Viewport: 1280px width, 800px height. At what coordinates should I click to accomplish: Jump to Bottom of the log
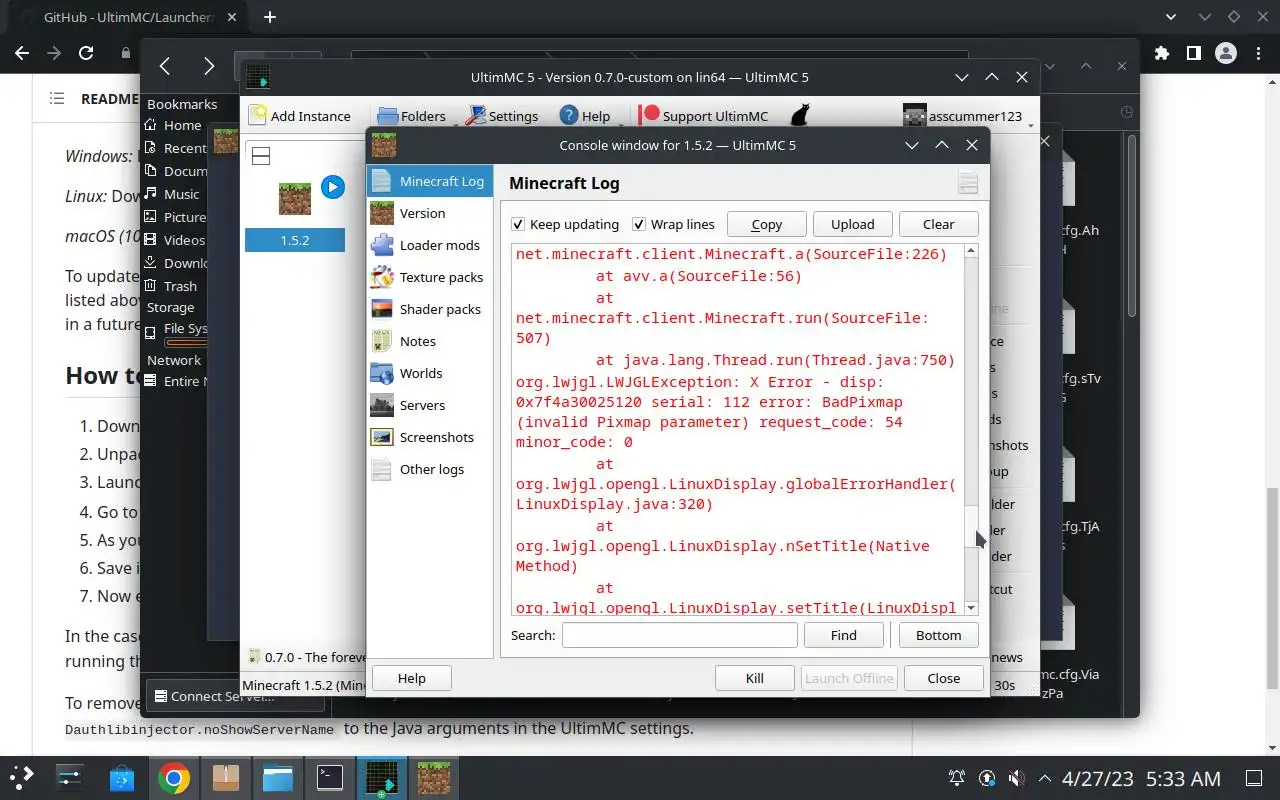[938, 635]
